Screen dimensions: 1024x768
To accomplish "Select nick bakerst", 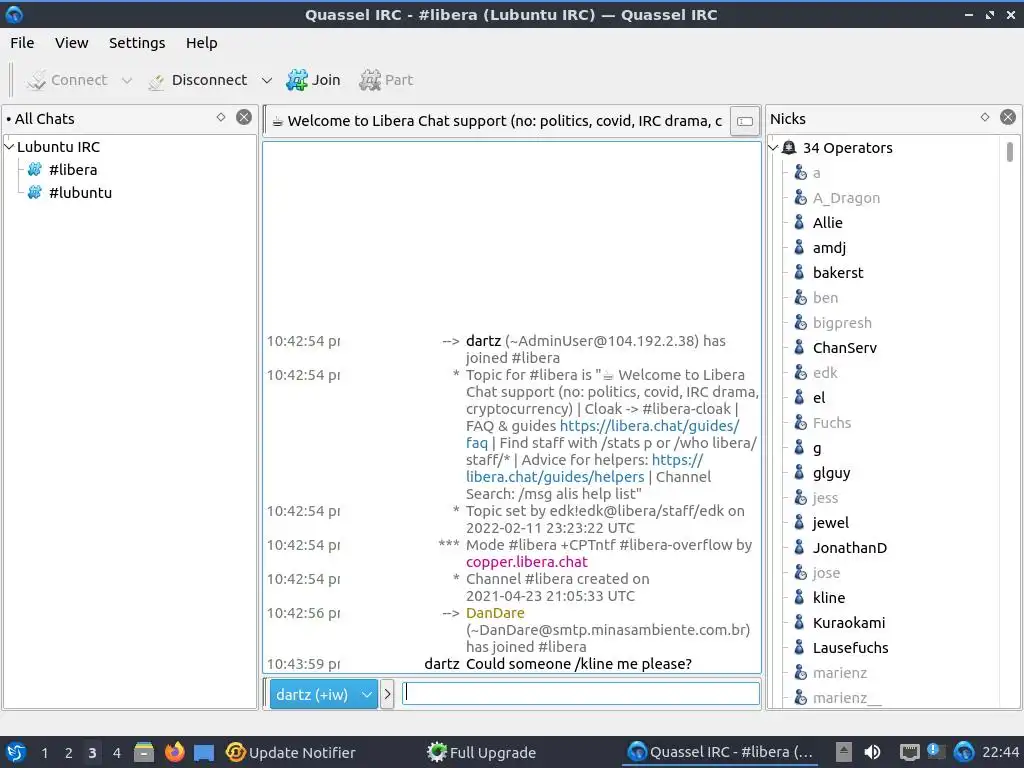I will pos(838,273).
